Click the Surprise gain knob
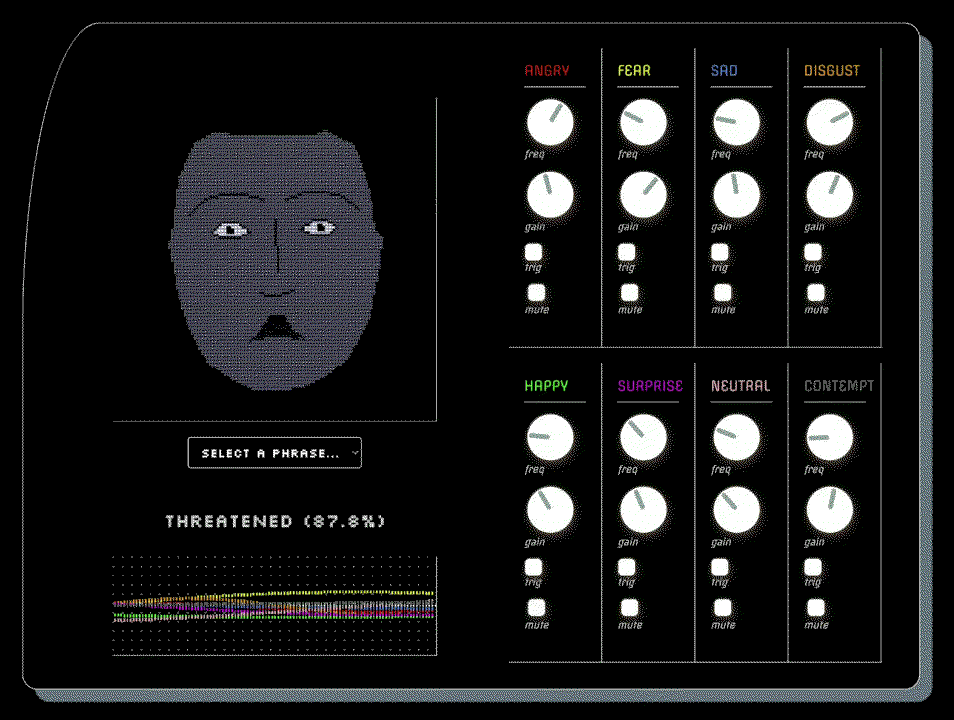Viewport: 954px width, 720px height. [x=643, y=510]
